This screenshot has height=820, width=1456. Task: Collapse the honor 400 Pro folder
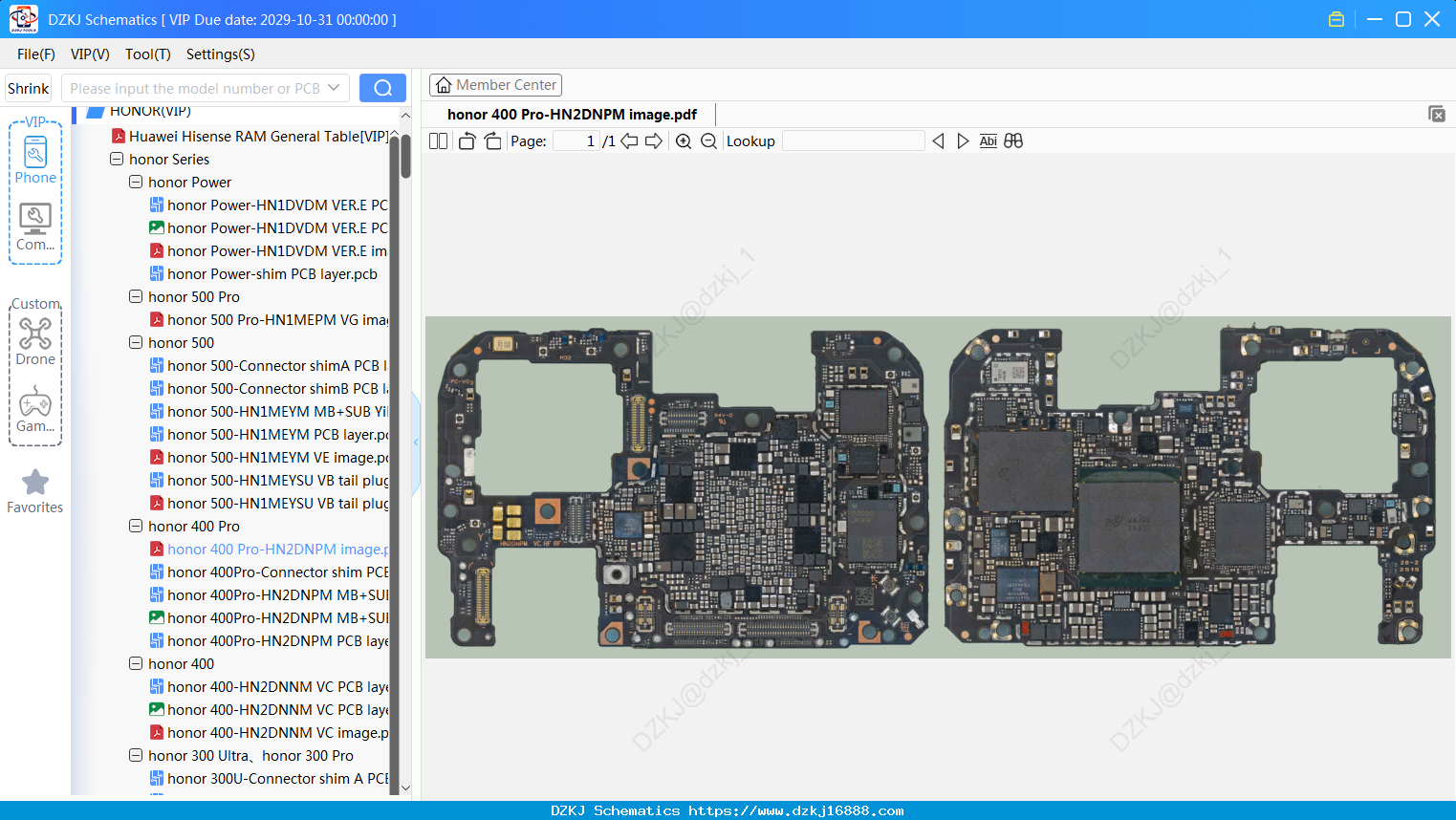point(136,527)
